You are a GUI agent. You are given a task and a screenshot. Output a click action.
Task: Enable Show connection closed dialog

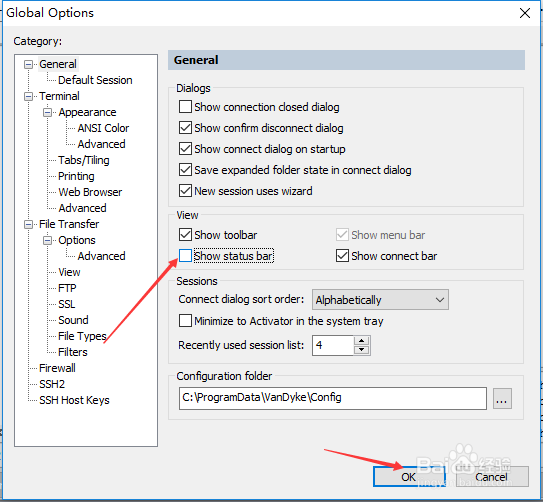point(185,107)
